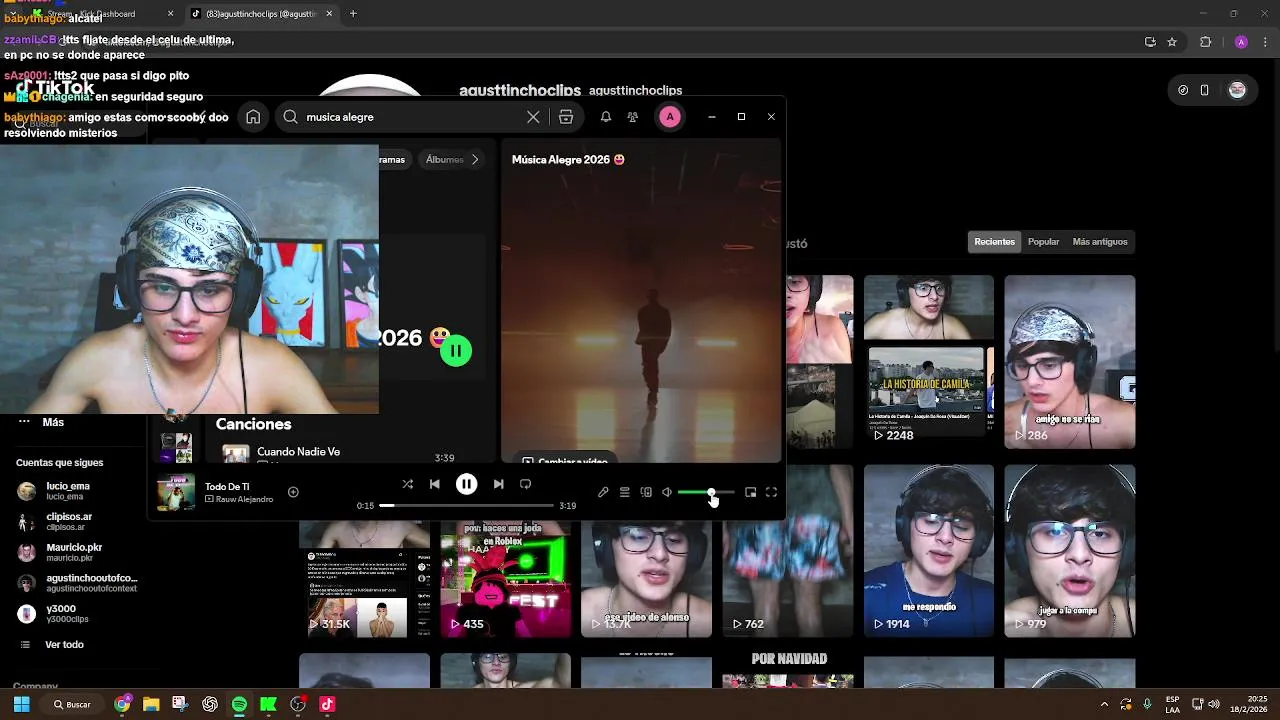Open the Todo De Ti album cover
The height and width of the screenshot is (720, 1280).
coord(176,492)
